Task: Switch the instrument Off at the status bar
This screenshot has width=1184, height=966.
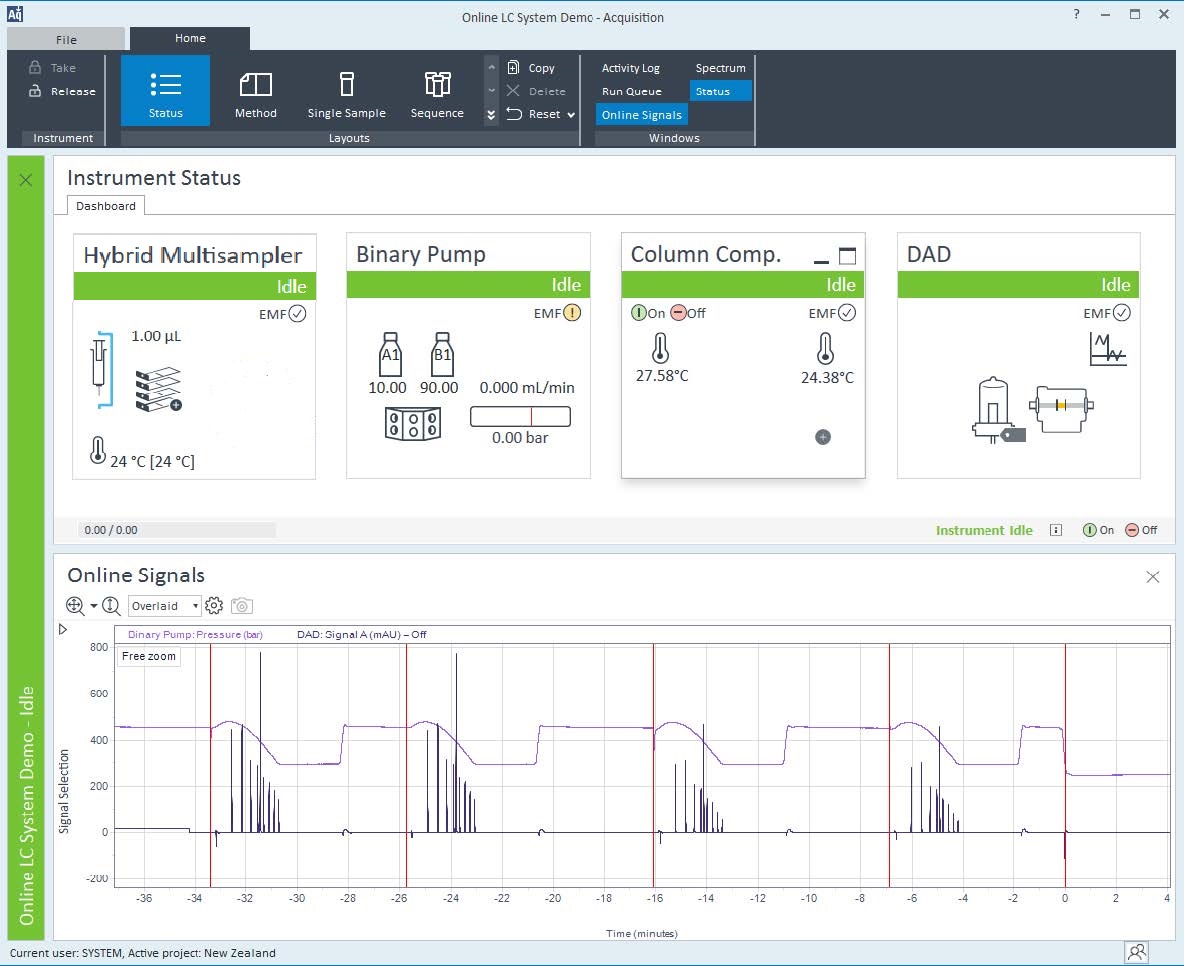Action: [1130, 530]
